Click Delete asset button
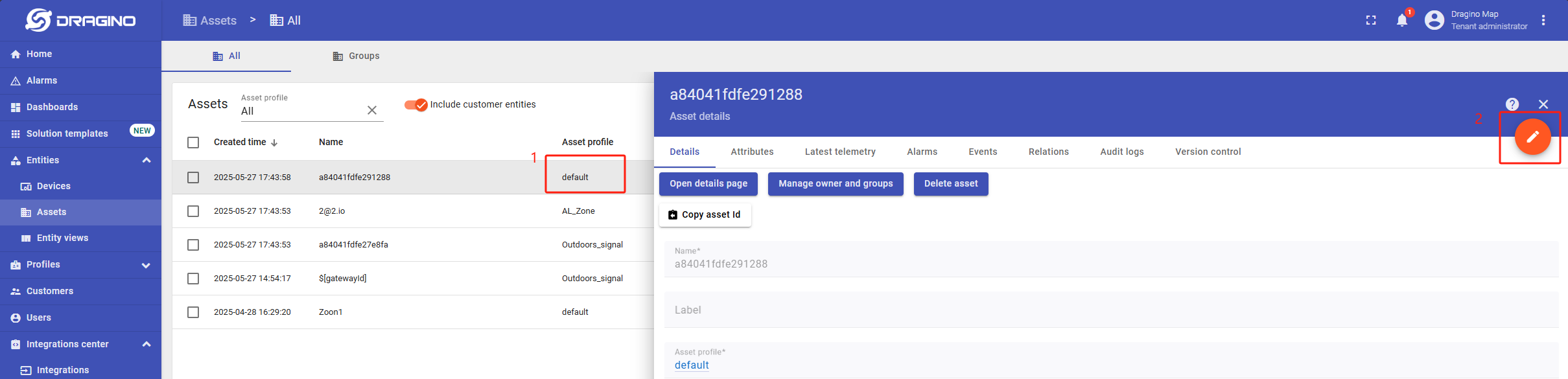The image size is (1568, 379). 951,184
